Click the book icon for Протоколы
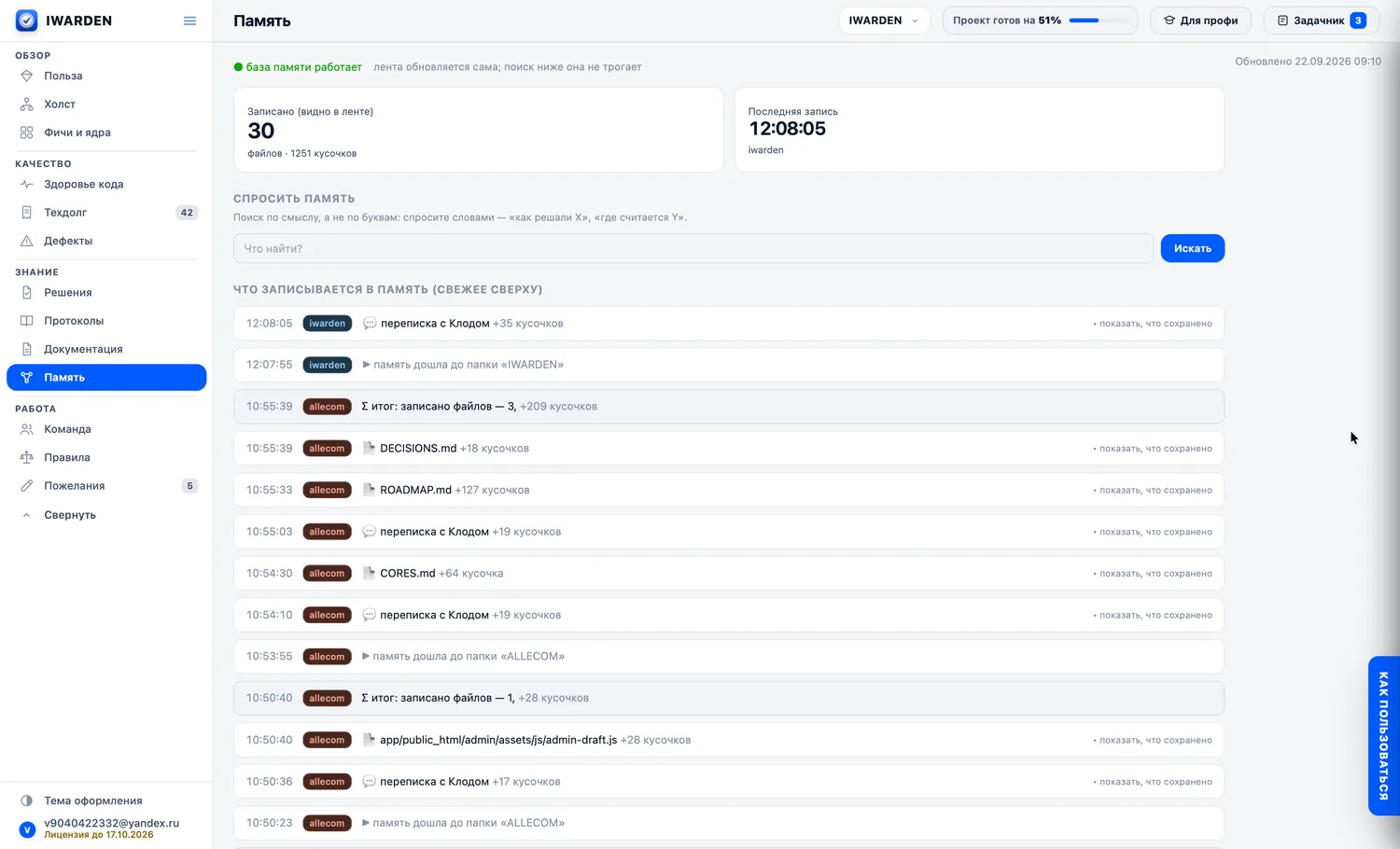 26,321
